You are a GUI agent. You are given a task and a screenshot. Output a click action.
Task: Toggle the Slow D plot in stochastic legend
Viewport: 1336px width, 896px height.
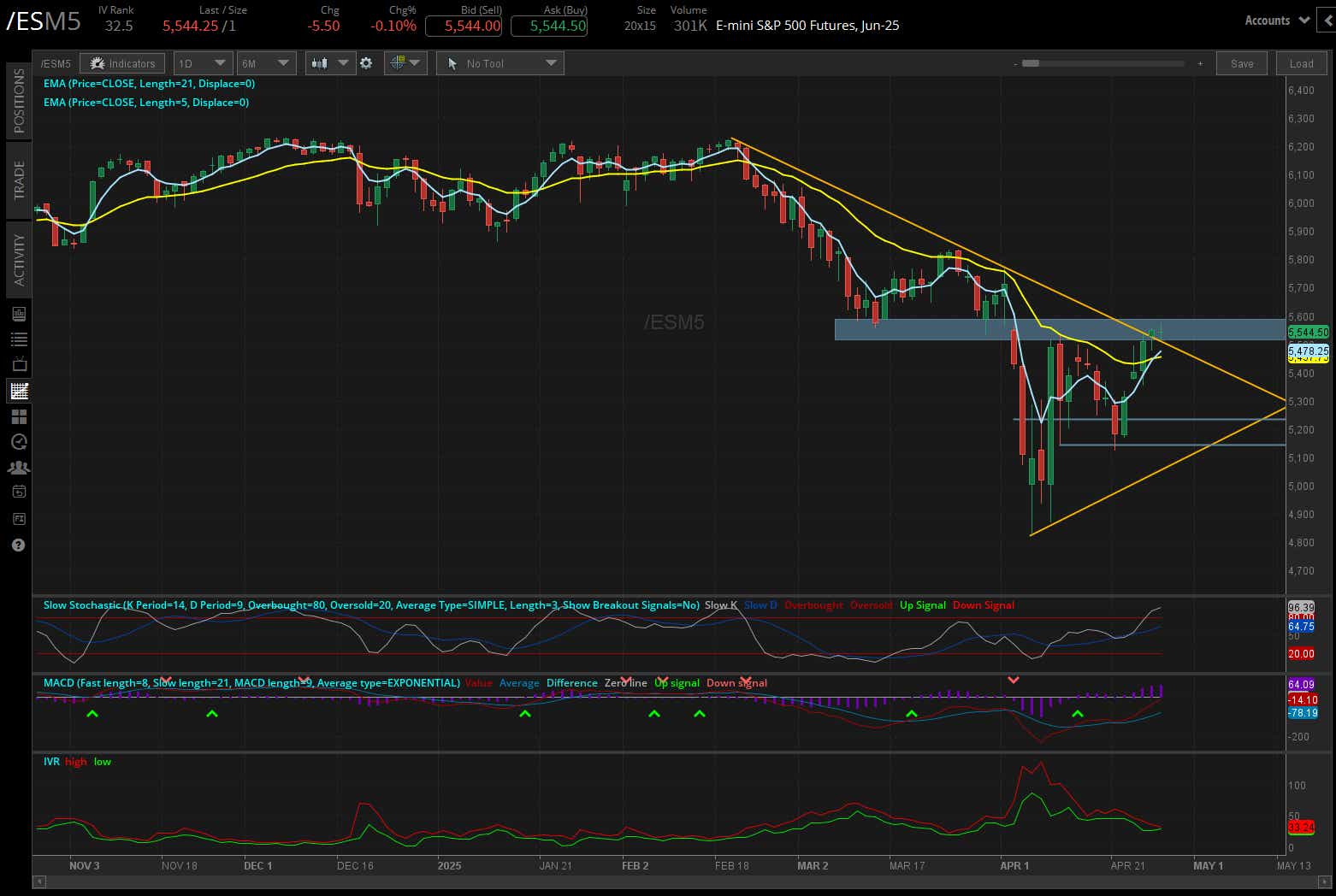click(x=760, y=604)
